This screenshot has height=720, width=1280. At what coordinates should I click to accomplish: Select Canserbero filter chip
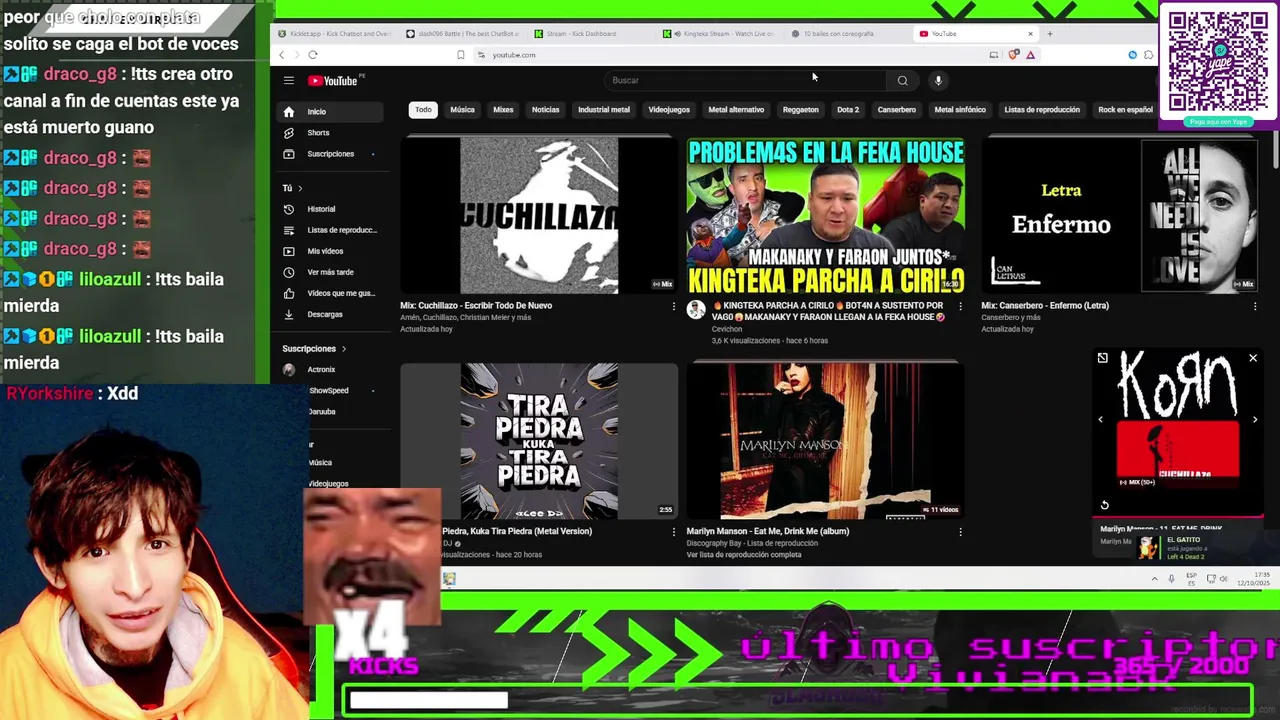[896, 110]
